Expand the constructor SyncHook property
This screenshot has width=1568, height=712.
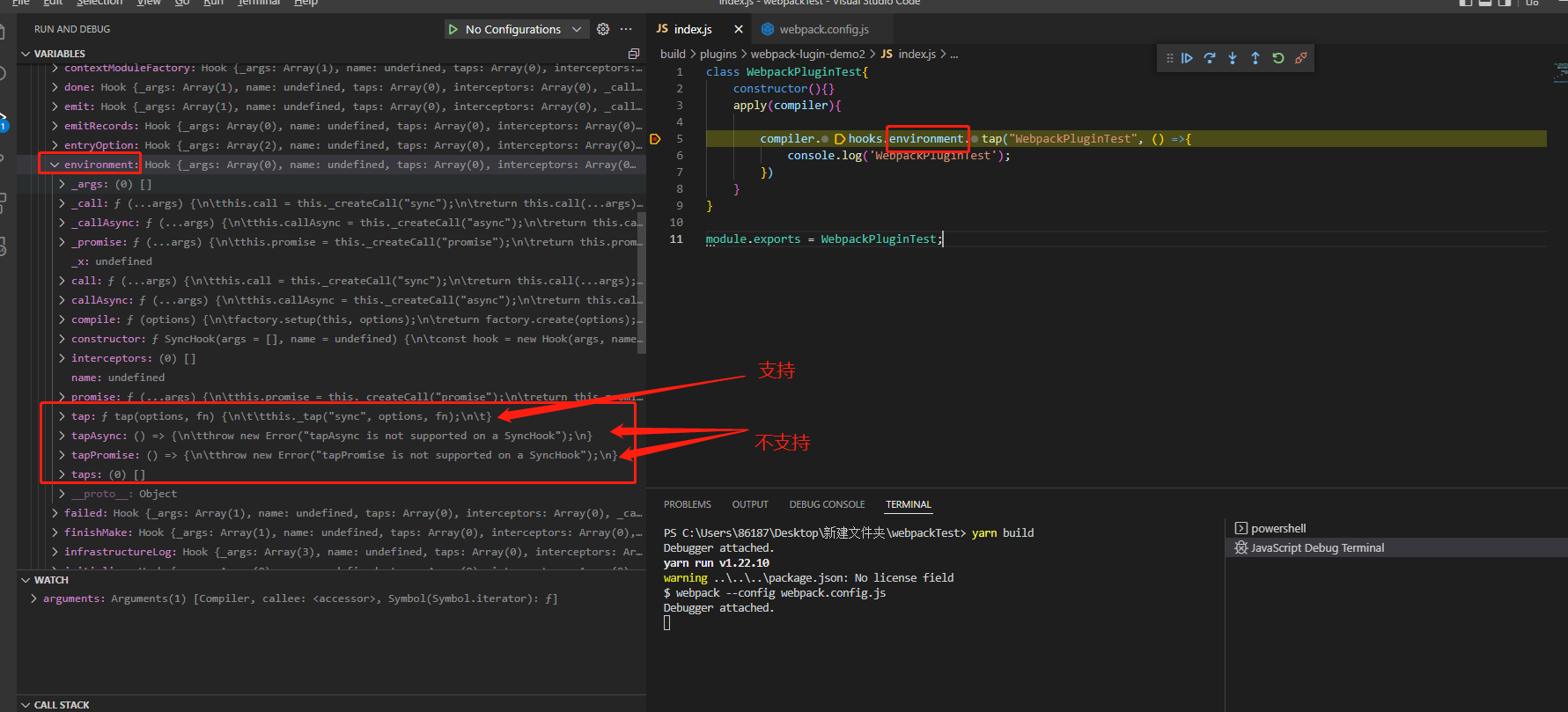pyautogui.click(x=62, y=339)
